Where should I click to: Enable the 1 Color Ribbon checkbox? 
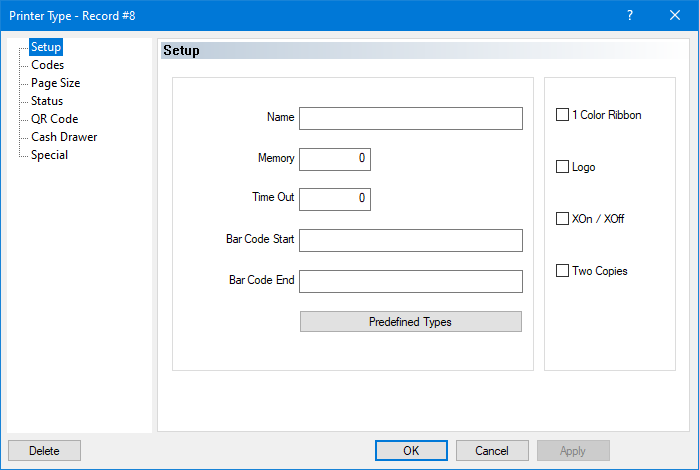(562, 115)
